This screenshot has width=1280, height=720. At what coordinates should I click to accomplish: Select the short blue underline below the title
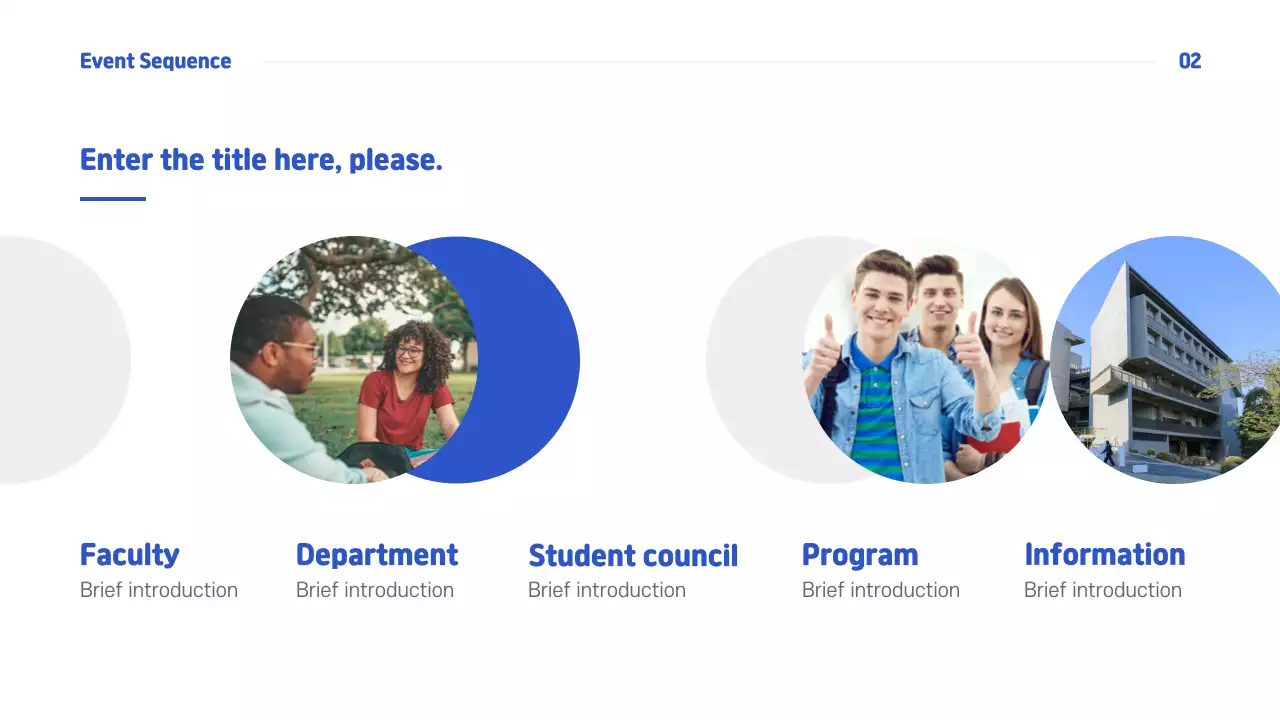pos(113,199)
